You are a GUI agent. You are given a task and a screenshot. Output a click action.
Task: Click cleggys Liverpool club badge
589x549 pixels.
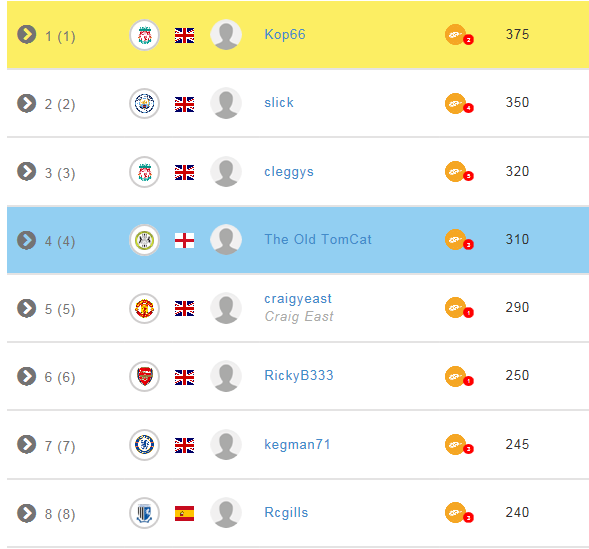pos(145,172)
